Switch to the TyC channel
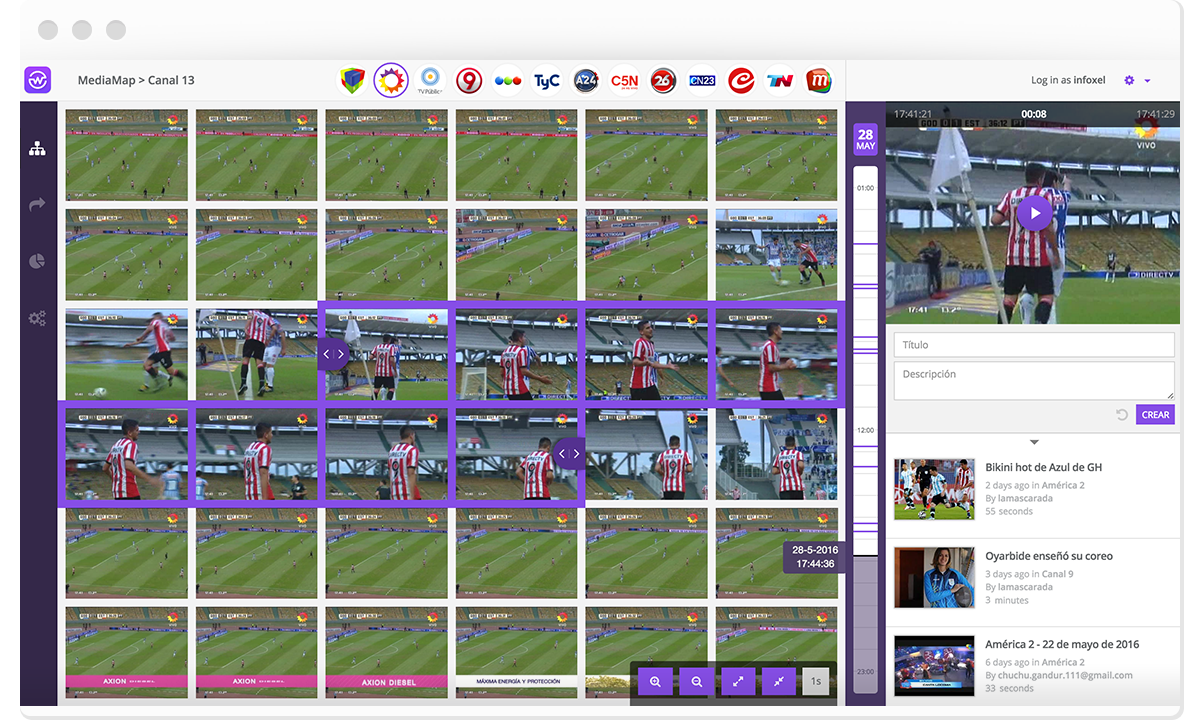Screen dimensions: 1200x720 (547, 80)
